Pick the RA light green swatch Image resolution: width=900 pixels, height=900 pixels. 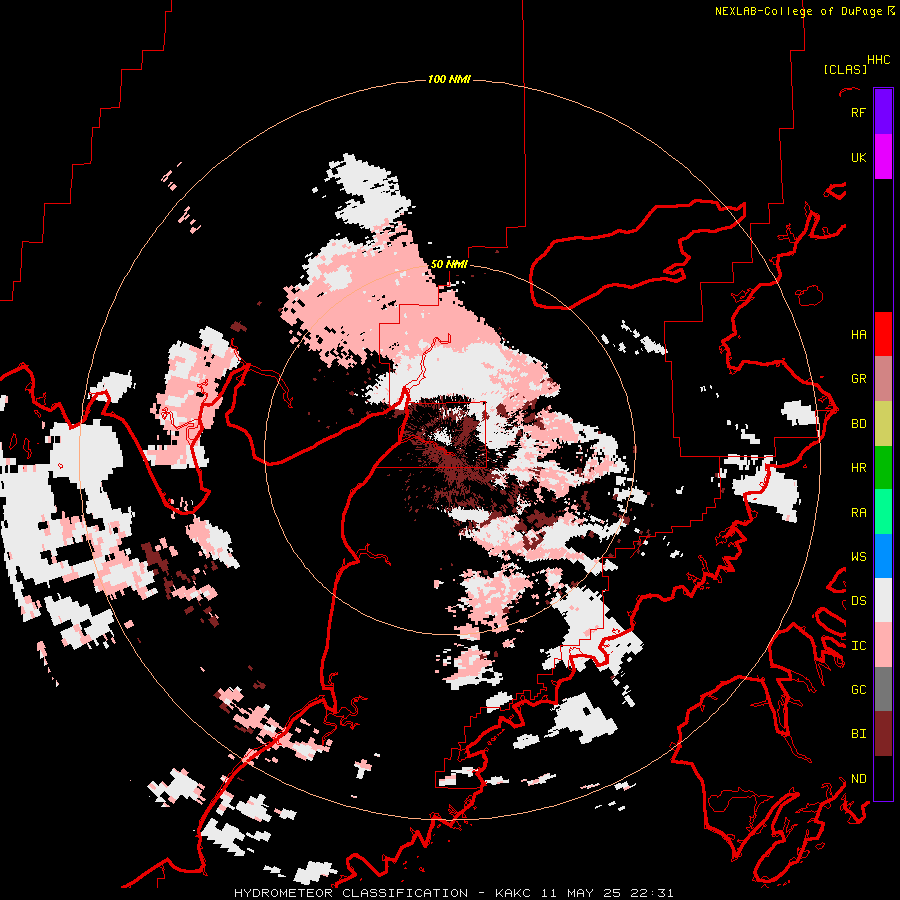click(x=883, y=512)
